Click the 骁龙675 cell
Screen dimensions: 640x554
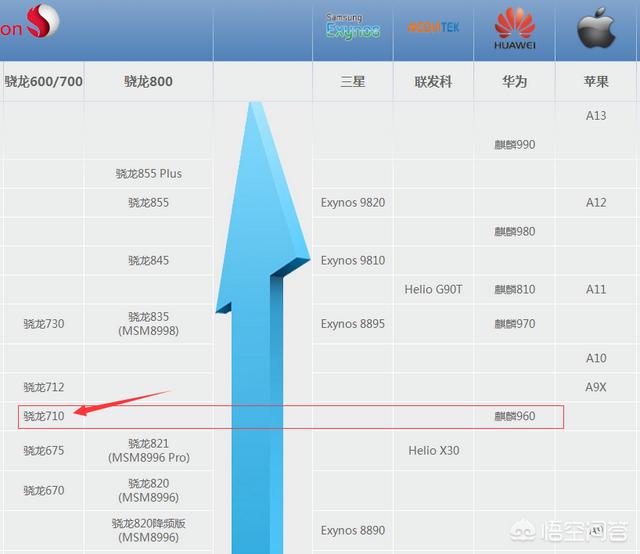tap(44, 450)
